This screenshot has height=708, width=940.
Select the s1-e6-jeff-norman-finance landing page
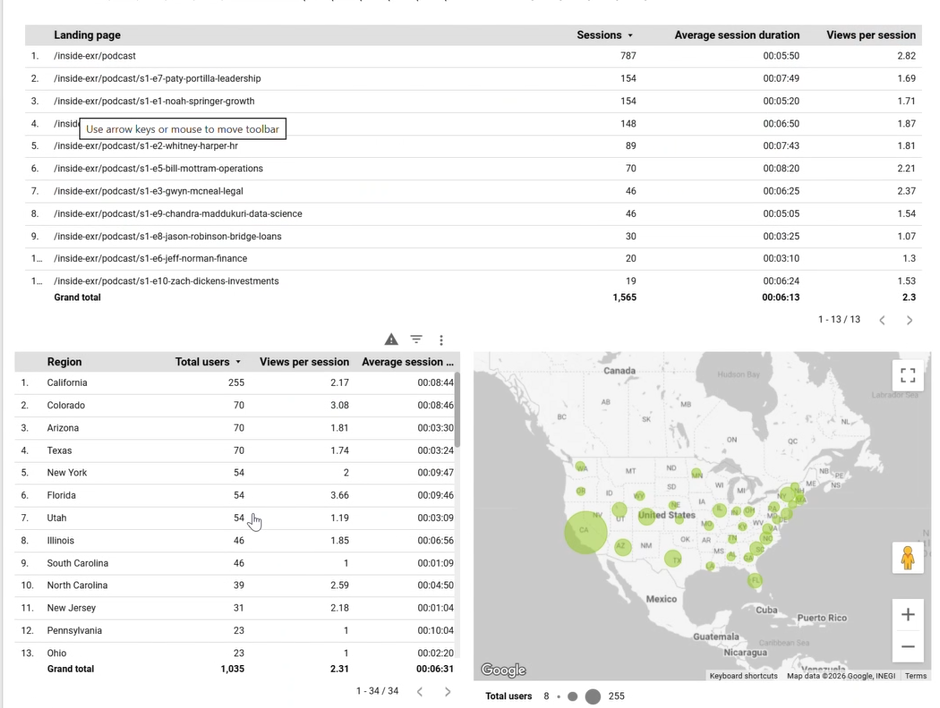[x=473, y=258]
